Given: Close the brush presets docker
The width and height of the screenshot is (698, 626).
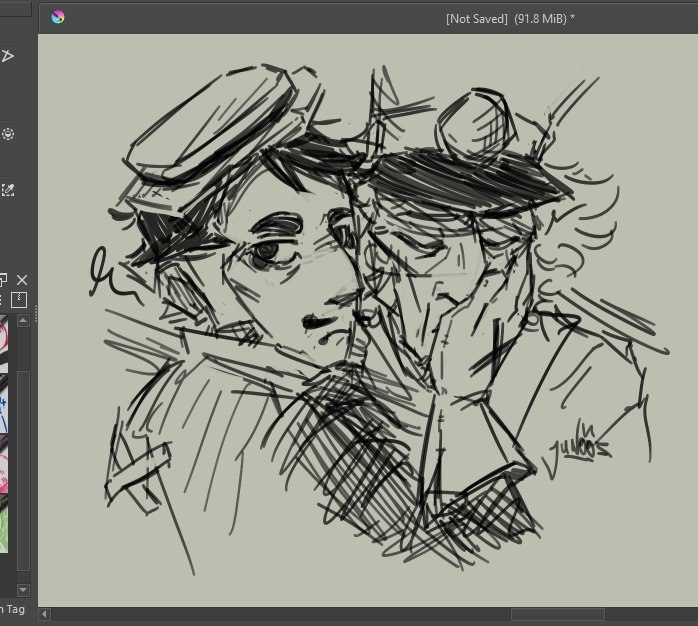Looking at the screenshot, I should coord(22,280).
